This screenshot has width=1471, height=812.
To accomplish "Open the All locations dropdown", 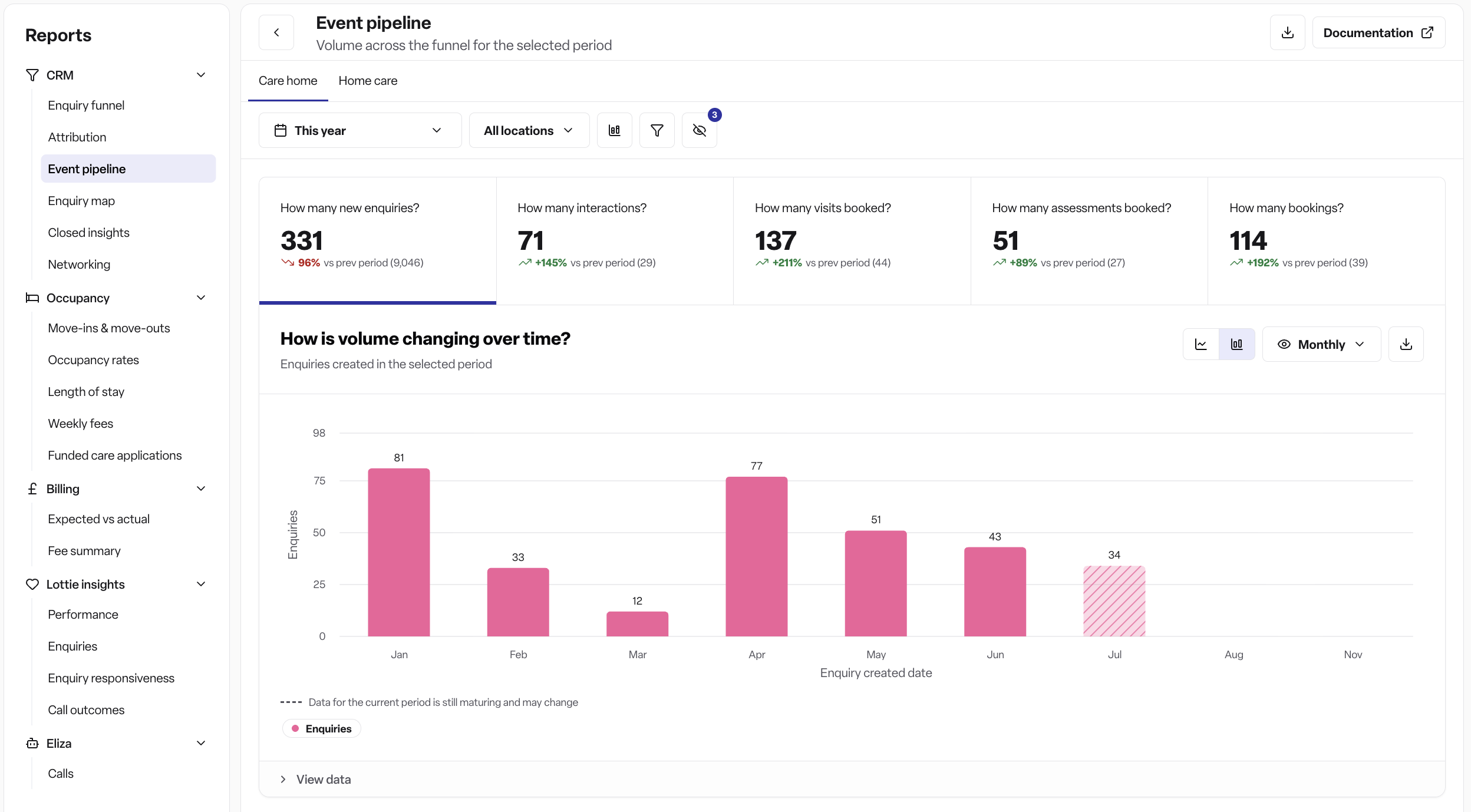I will click(x=529, y=130).
